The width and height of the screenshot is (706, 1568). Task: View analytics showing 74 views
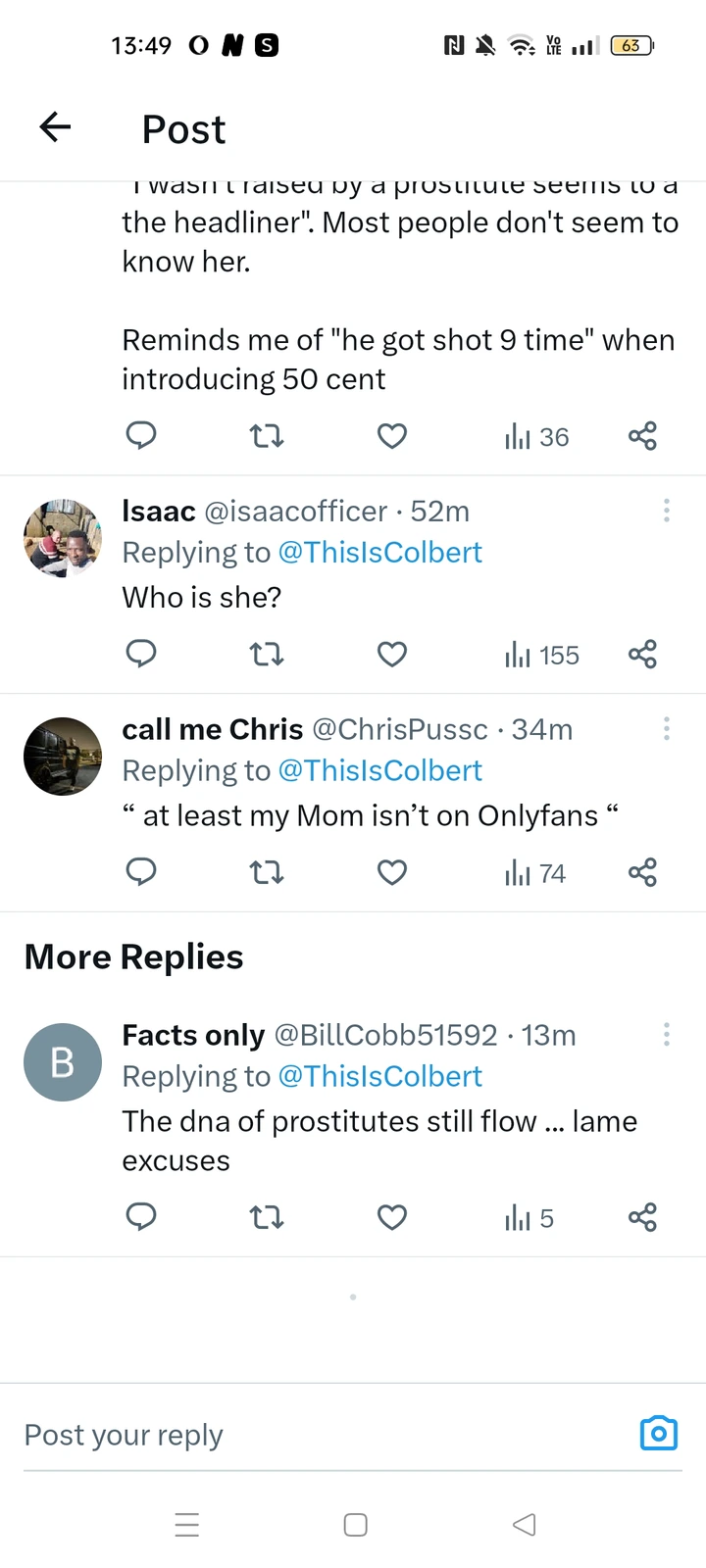[535, 873]
